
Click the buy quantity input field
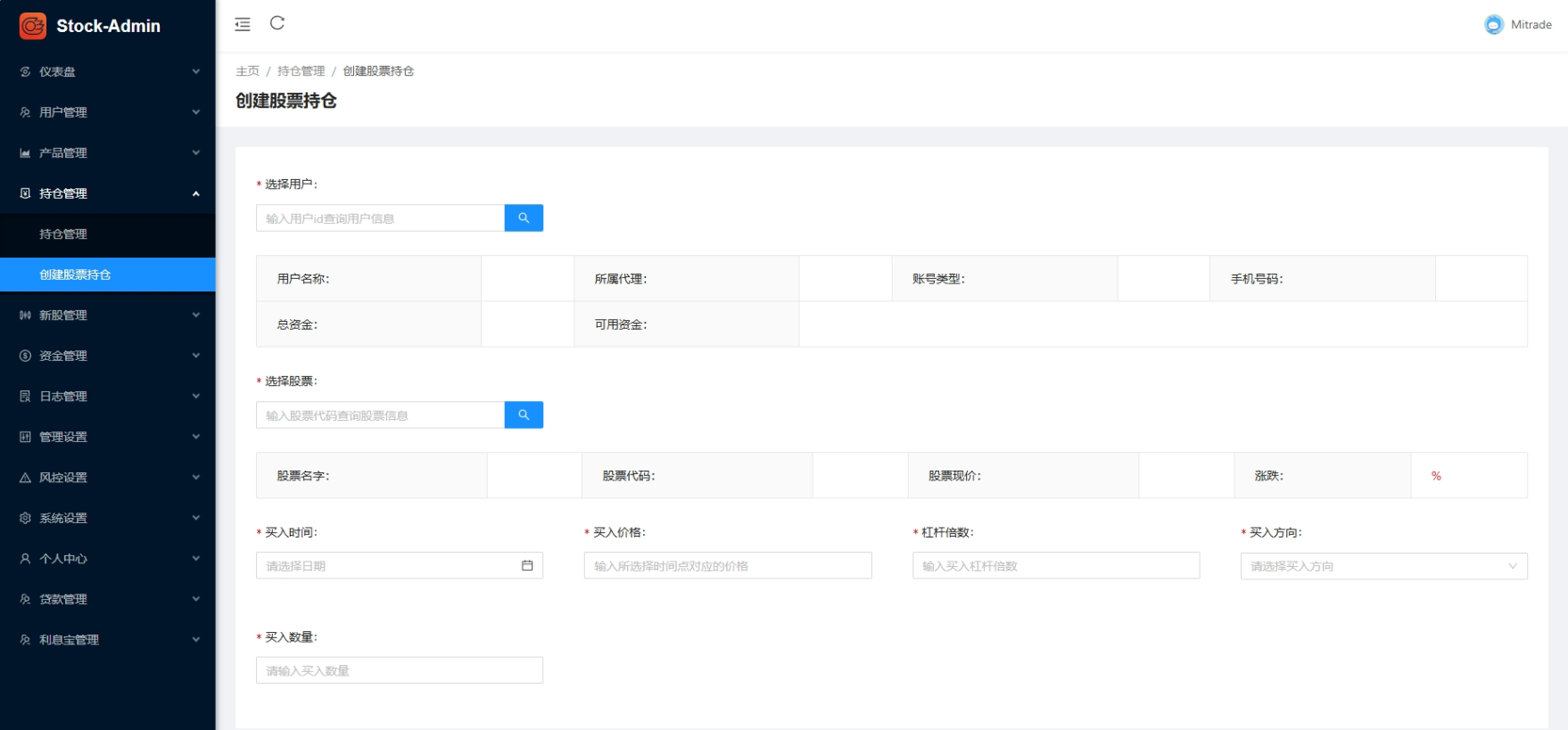tap(399, 670)
